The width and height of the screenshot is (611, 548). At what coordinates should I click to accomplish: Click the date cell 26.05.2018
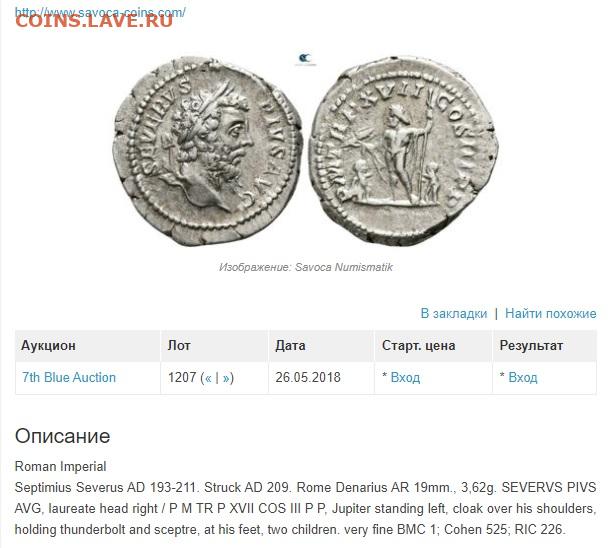(x=308, y=377)
